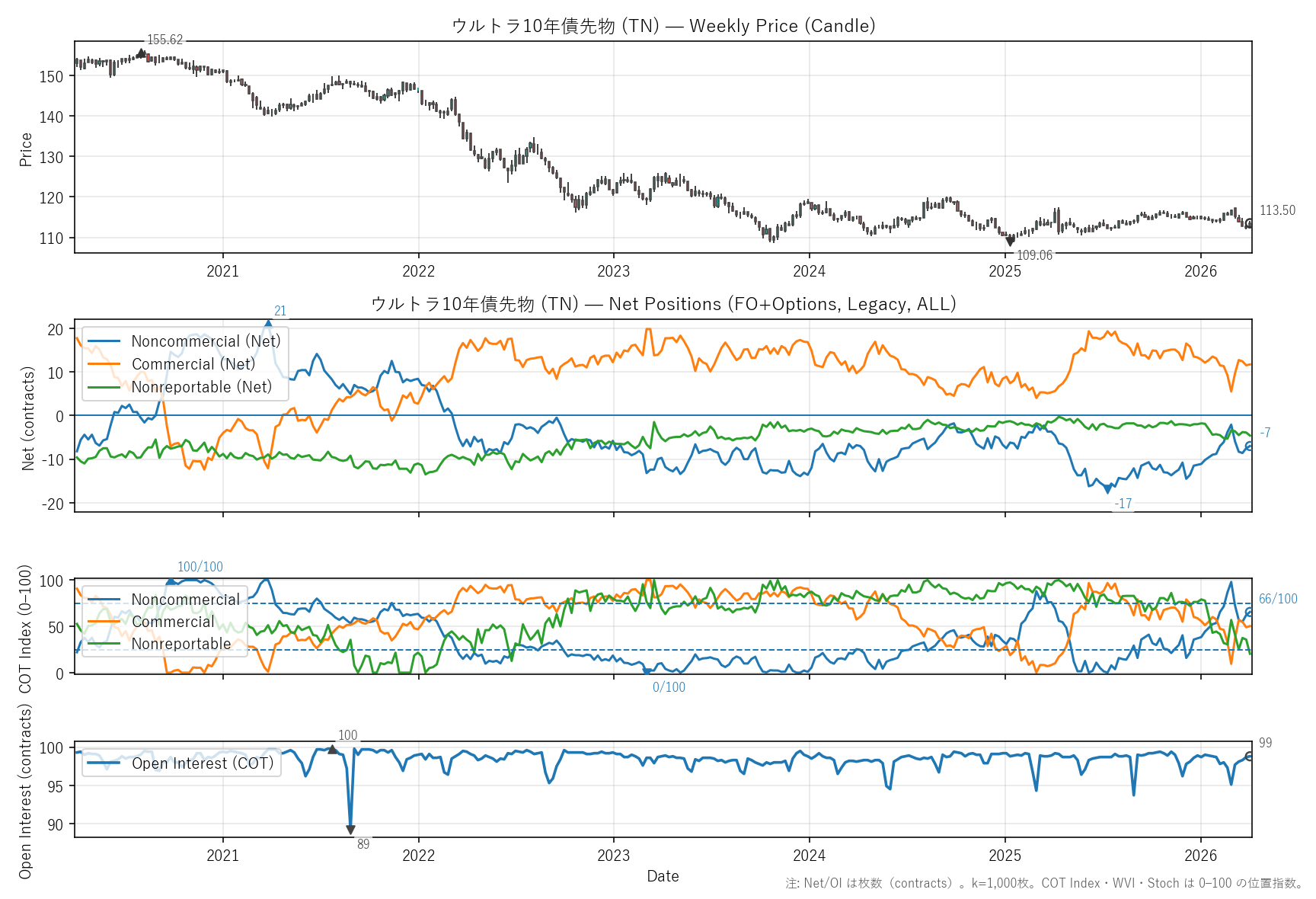Image resolution: width=1316 pixels, height=899 pixels.
Task: Click the Weekly Price (Candle) chart title
Action: pos(663,26)
